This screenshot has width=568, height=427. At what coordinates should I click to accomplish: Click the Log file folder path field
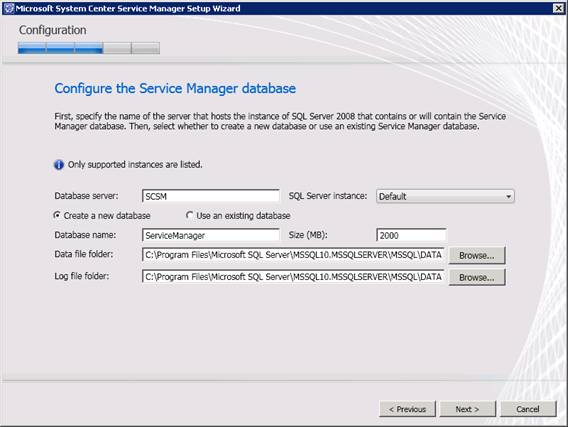(x=293, y=277)
